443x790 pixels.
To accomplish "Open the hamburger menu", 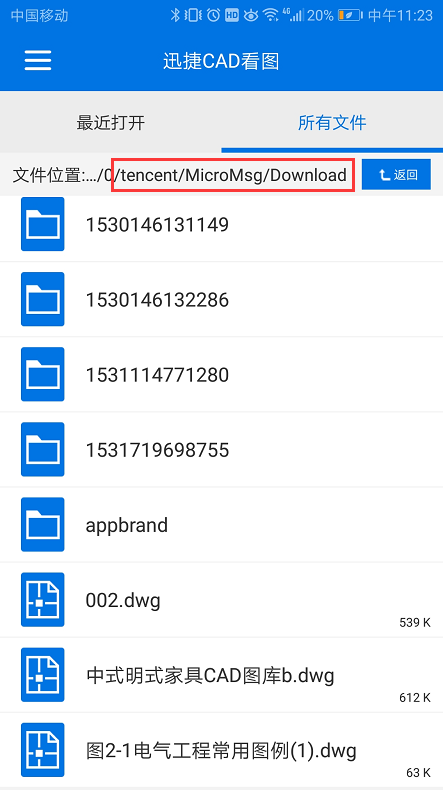I will pos(38,61).
